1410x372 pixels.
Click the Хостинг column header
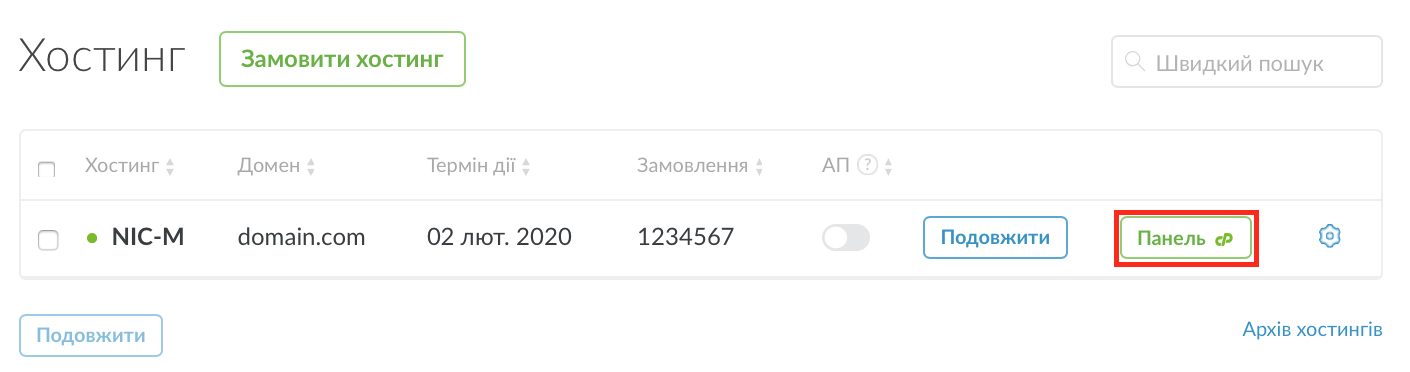(122, 166)
